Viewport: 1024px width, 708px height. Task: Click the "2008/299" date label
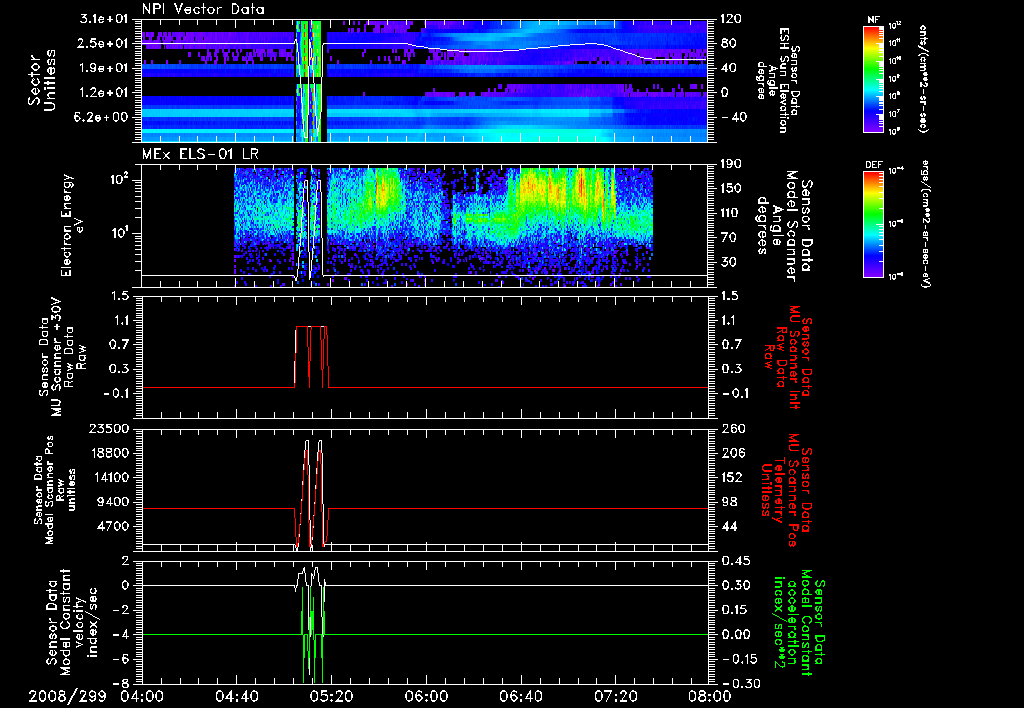(67, 696)
